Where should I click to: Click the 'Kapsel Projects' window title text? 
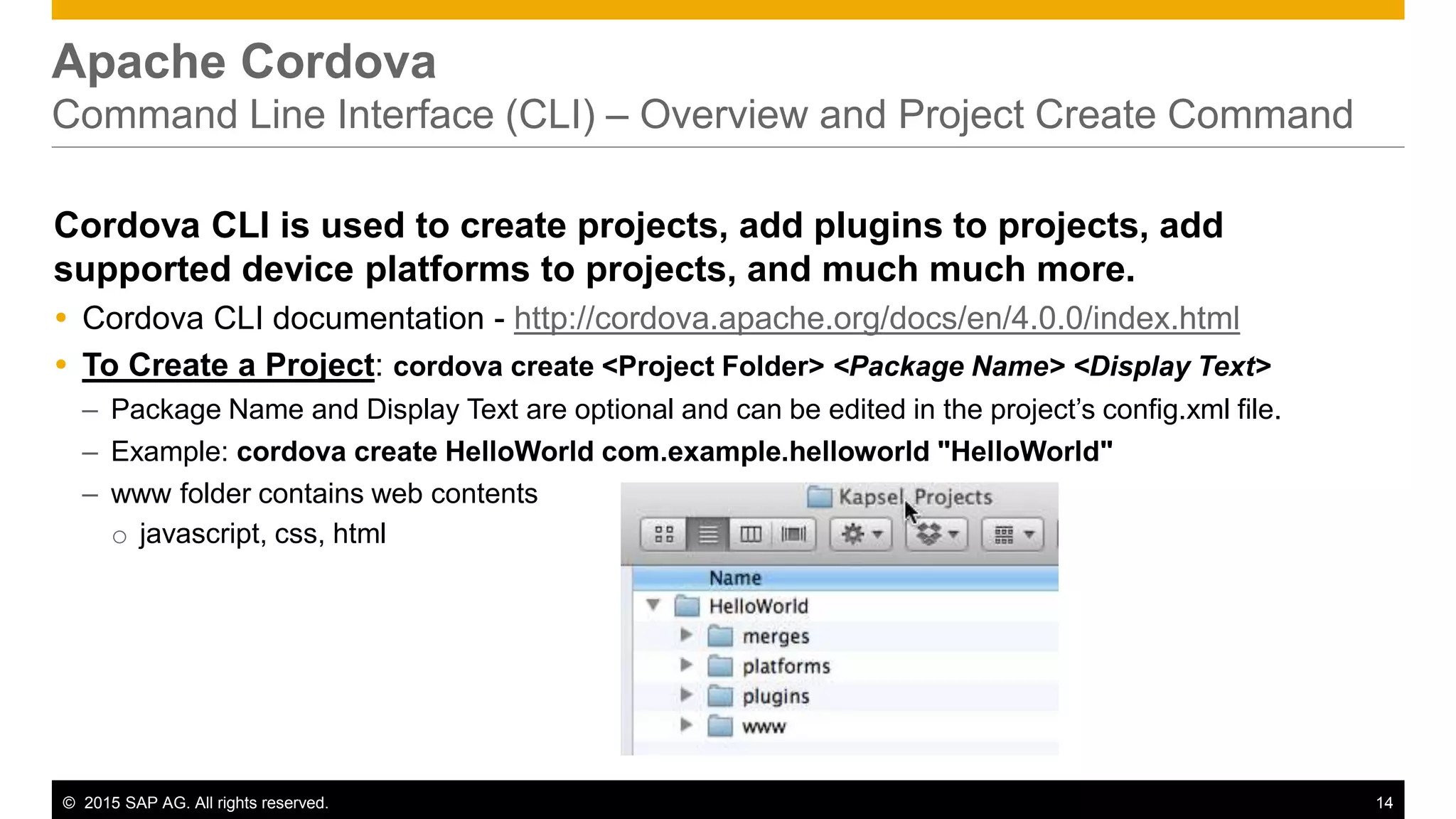point(915,496)
